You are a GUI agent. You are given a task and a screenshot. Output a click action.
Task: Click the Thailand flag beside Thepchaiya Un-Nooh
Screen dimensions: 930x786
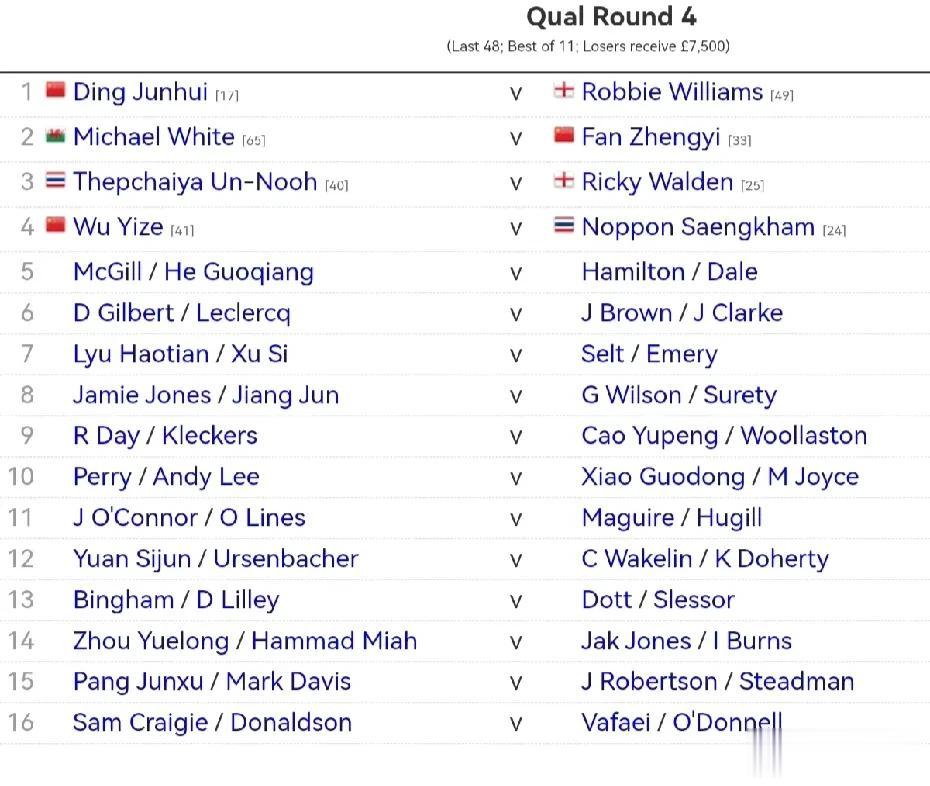55,180
